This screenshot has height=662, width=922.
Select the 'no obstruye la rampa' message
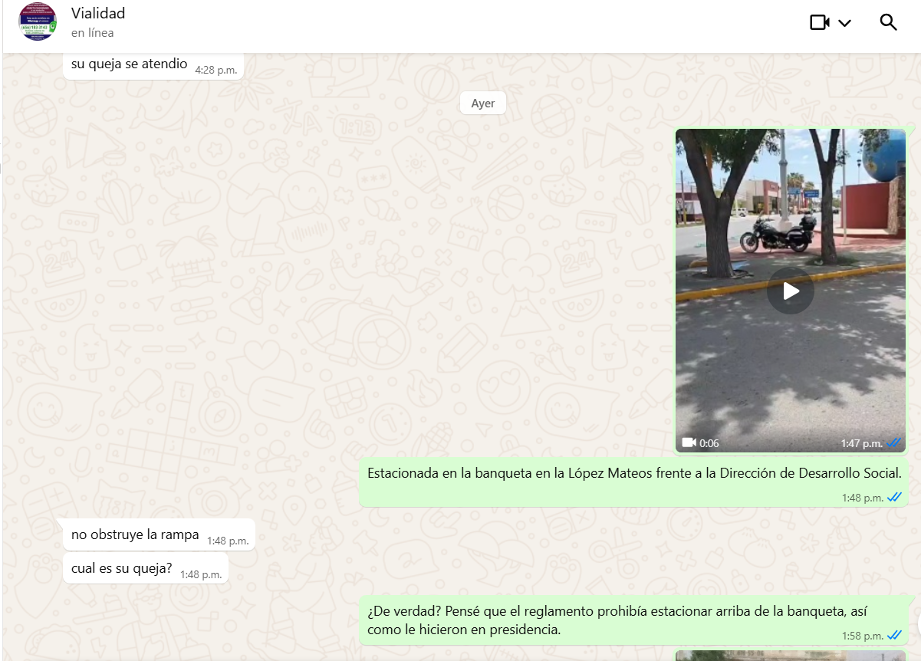(135, 535)
